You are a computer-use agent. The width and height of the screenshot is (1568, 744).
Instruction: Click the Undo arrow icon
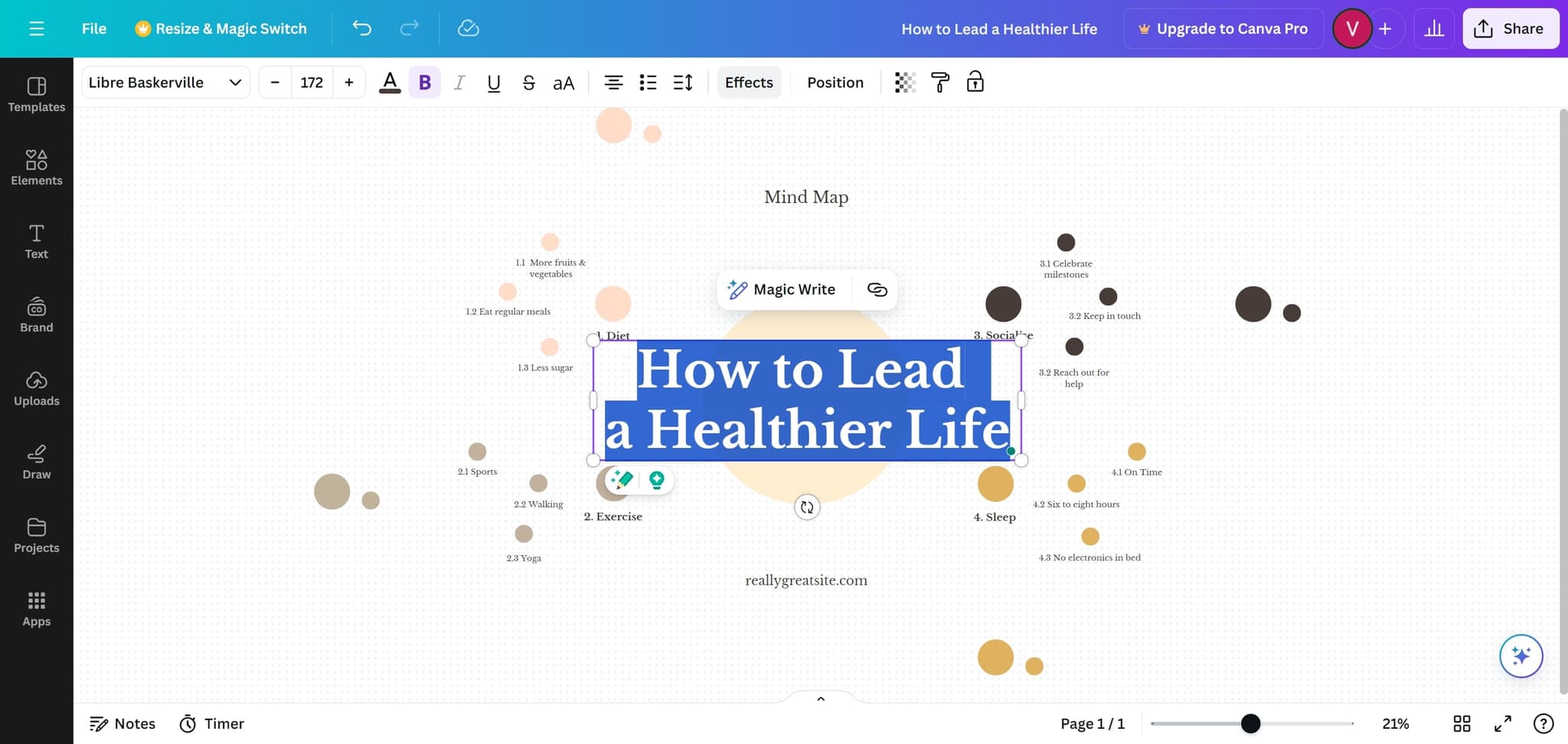pos(361,28)
